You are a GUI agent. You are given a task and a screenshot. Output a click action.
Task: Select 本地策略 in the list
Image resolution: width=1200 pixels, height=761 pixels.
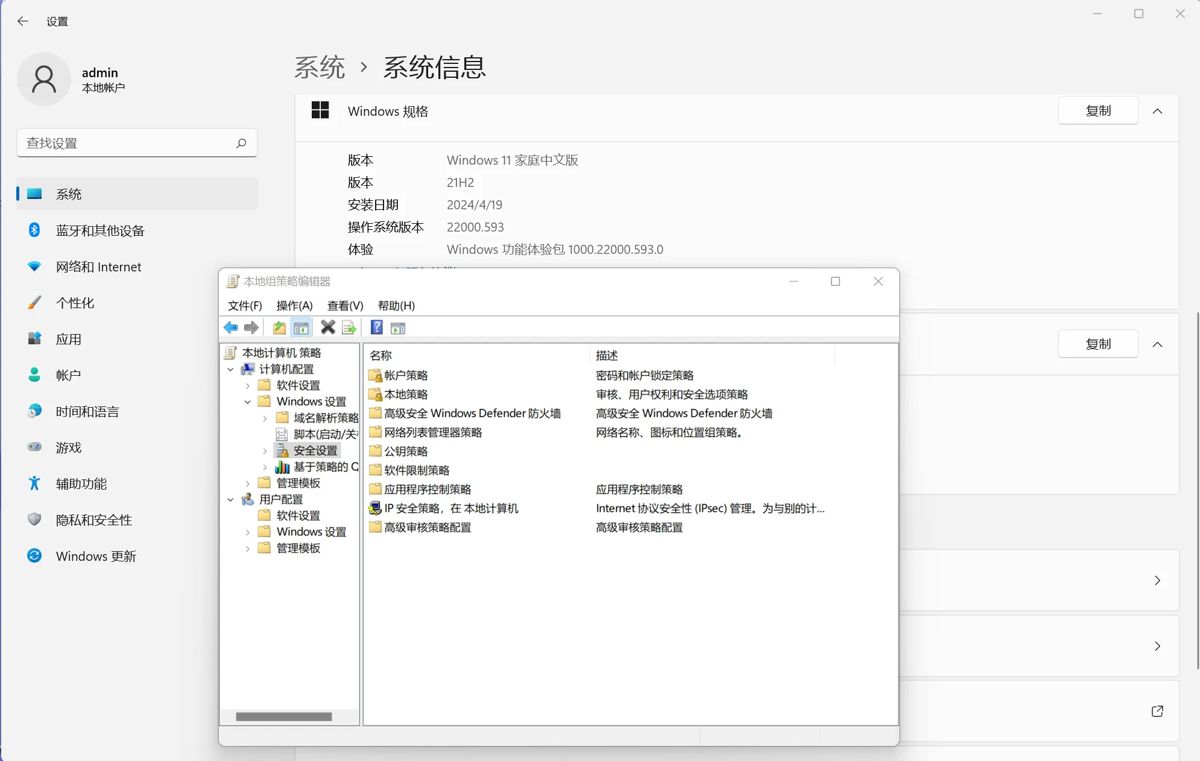[x=406, y=394]
